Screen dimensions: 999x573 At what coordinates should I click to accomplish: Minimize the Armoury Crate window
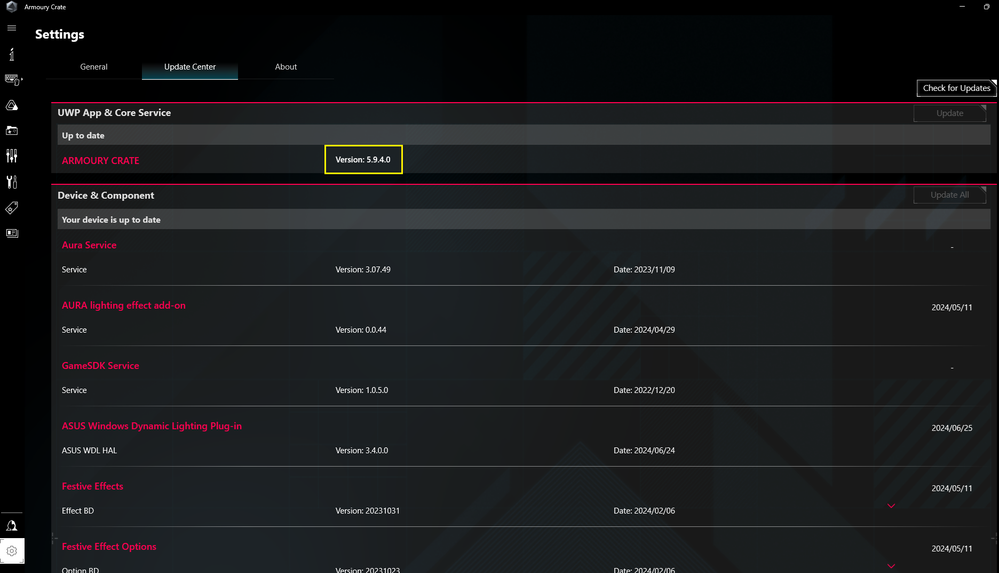(x=962, y=7)
